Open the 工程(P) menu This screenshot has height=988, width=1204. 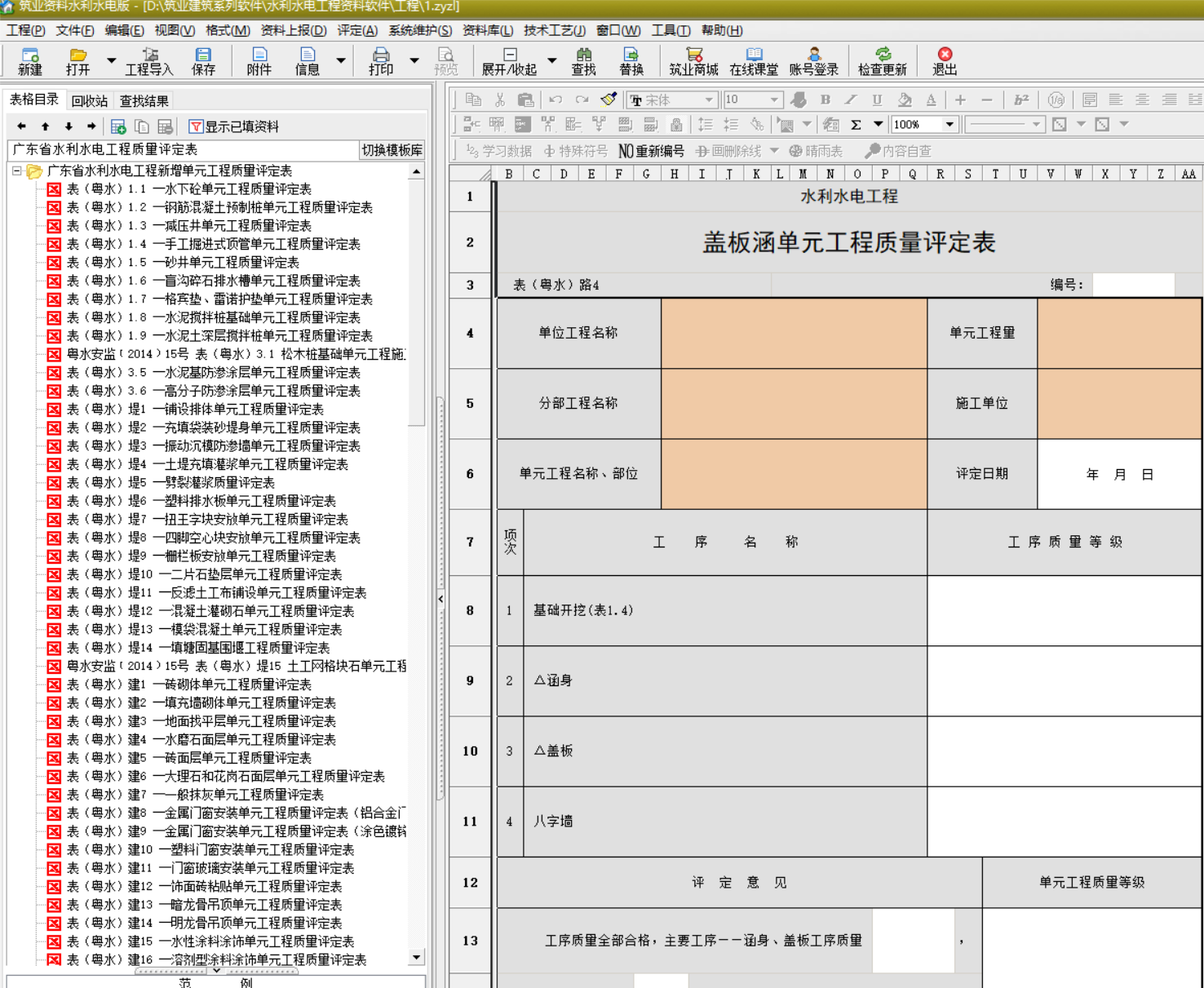[x=26, y=30]
